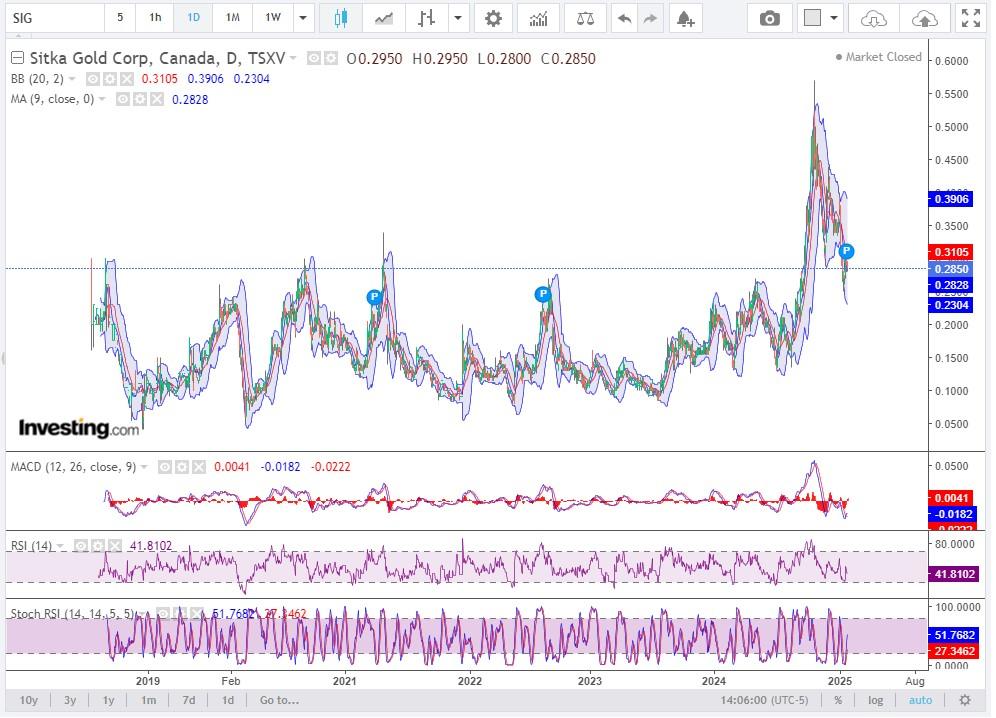Viewport: 996px width, 718px height.
Task: Open the drawing tools bar icon
Action: [x=426, y=18]
